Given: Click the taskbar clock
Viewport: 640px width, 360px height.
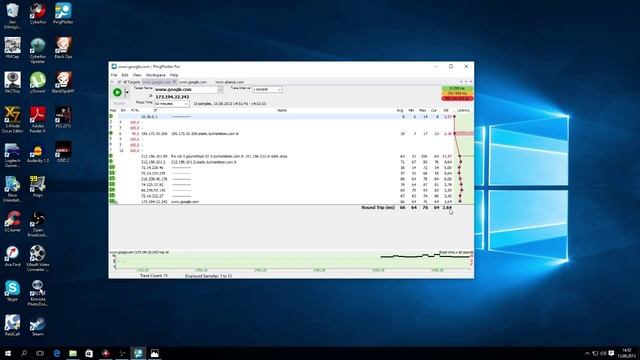Looking at the screenshot, I should [627, 353].
